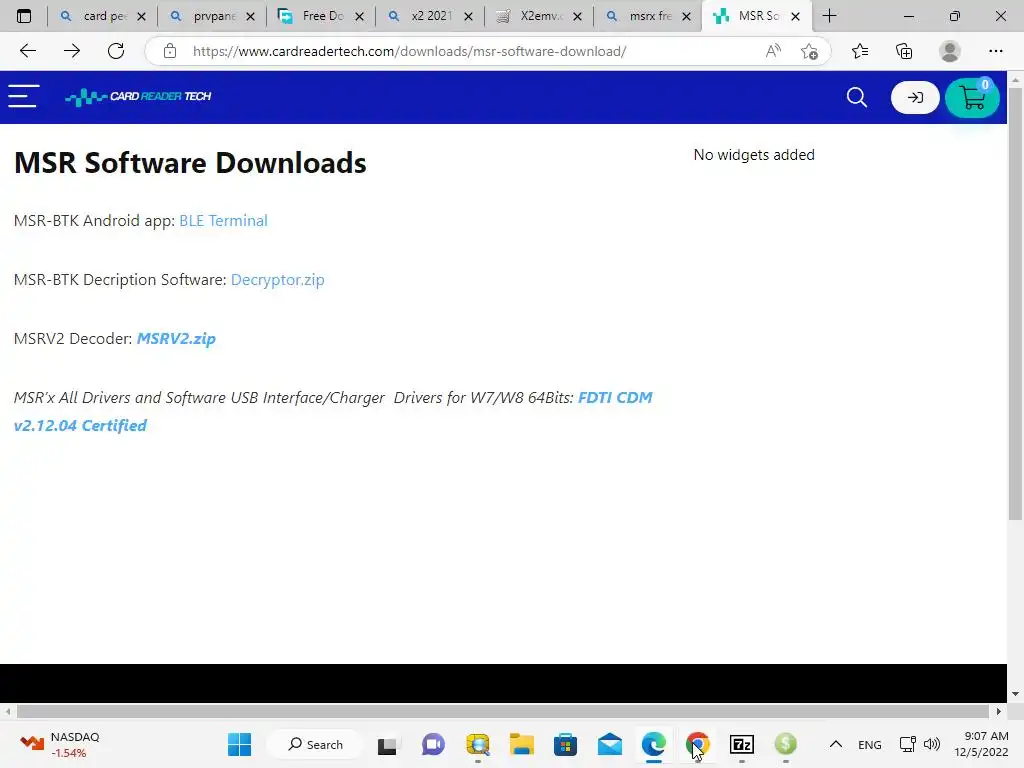The width and height of the screenshot is (1024, 768).
Task: Open Microsoft Store from taskbar
Action: (566, 744)
